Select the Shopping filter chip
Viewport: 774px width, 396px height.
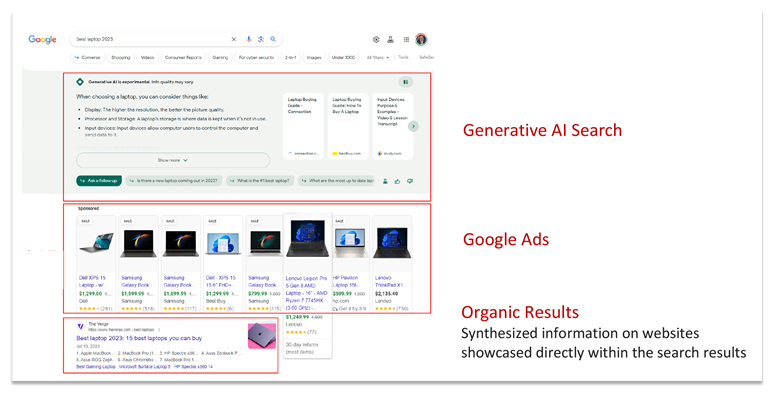coord(120,57)
